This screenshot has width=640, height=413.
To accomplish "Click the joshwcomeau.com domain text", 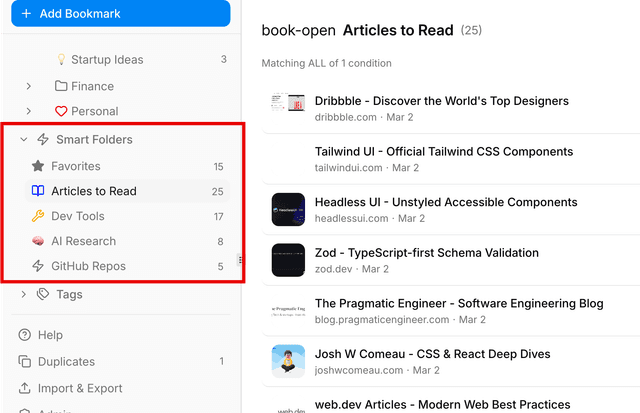I will [359, 370].
